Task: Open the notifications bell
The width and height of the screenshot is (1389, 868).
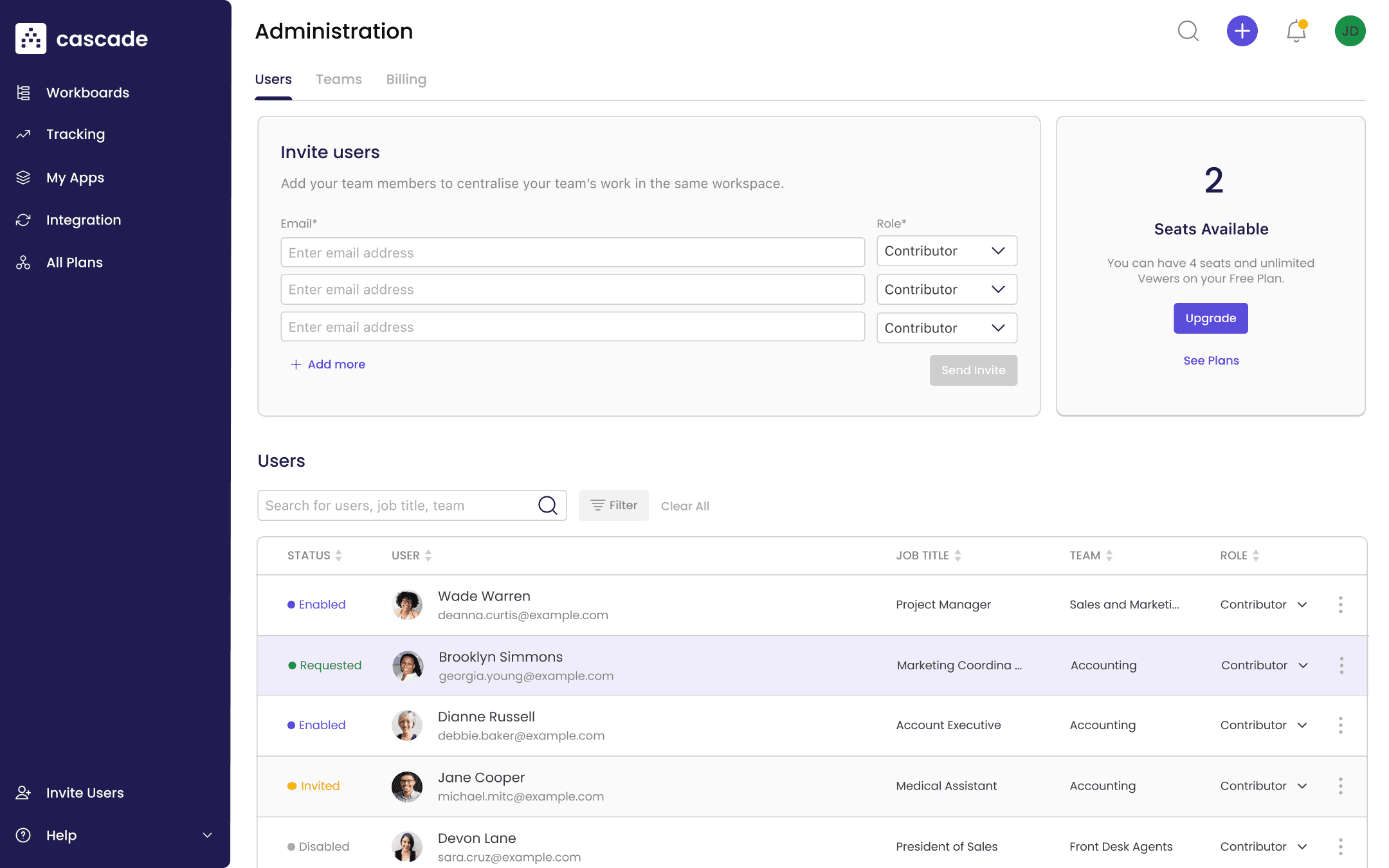Action: (x=1296, y=31)
